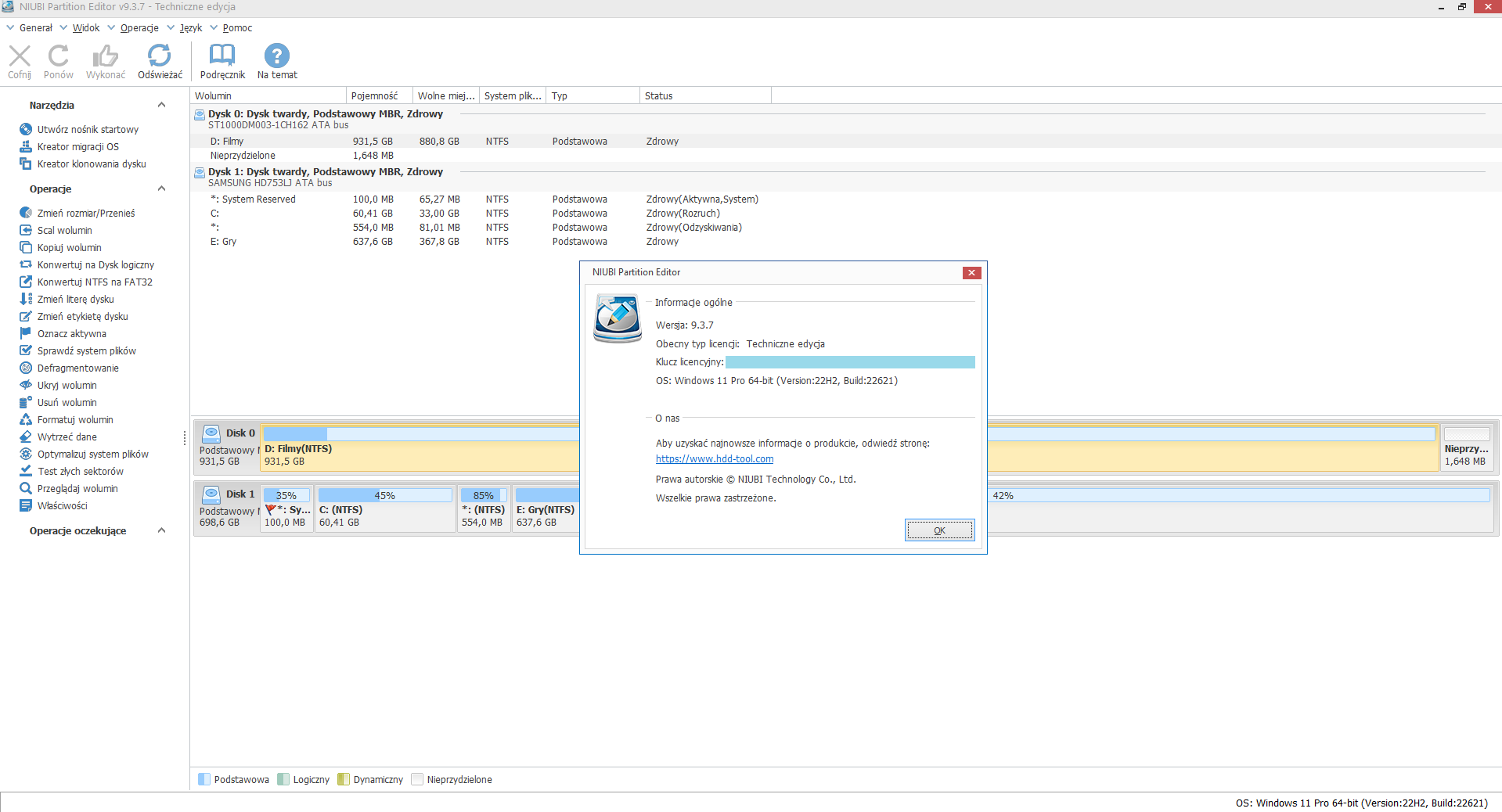Open Zmień etykietę dysku

click(x=83, y=317)
